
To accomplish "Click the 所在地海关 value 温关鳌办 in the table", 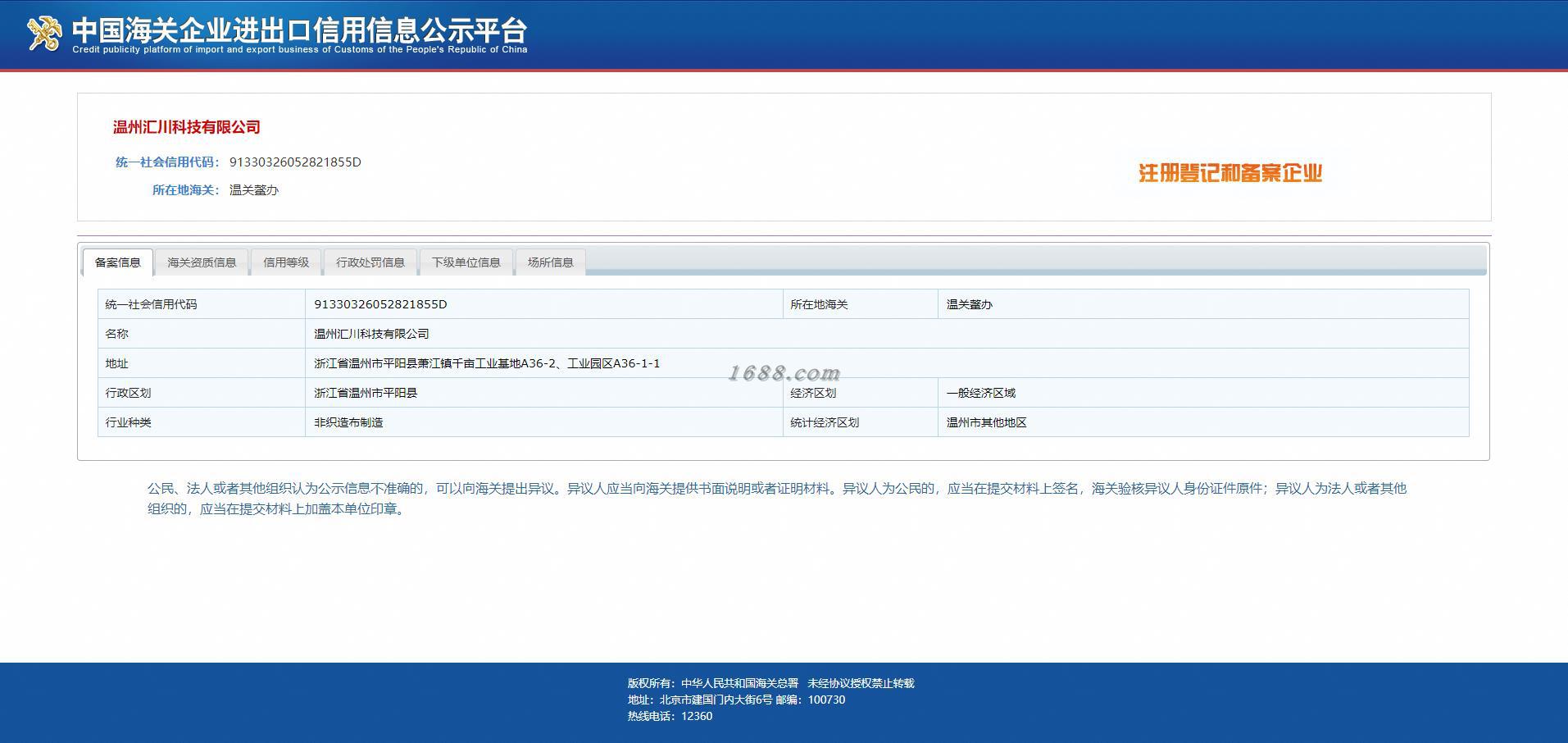I will 970,304.
